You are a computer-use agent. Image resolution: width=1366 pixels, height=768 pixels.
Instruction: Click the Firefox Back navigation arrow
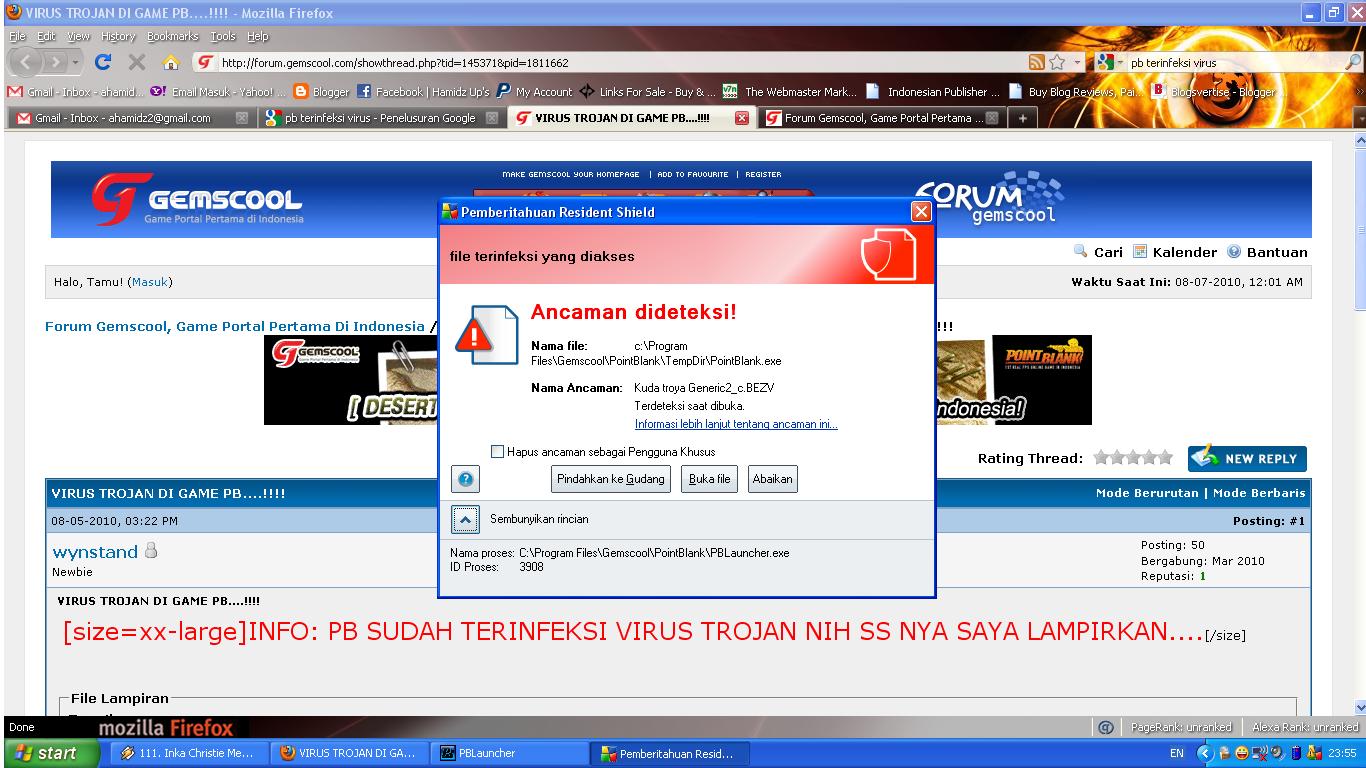(x=26, y=62)
